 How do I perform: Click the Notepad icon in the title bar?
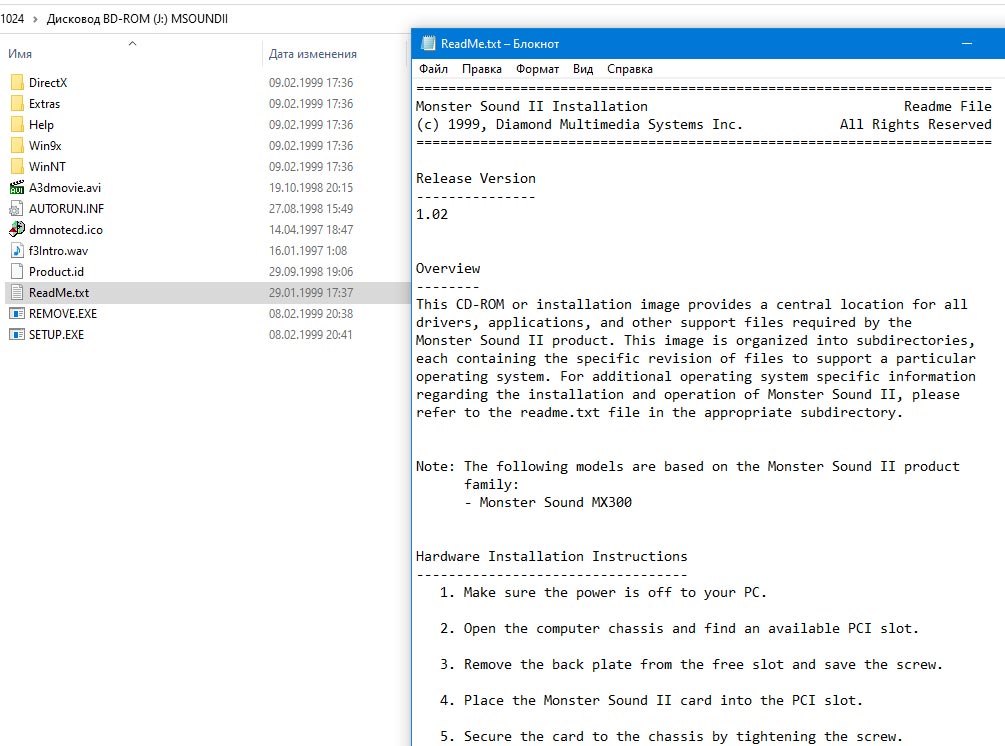tap(428, 44)
